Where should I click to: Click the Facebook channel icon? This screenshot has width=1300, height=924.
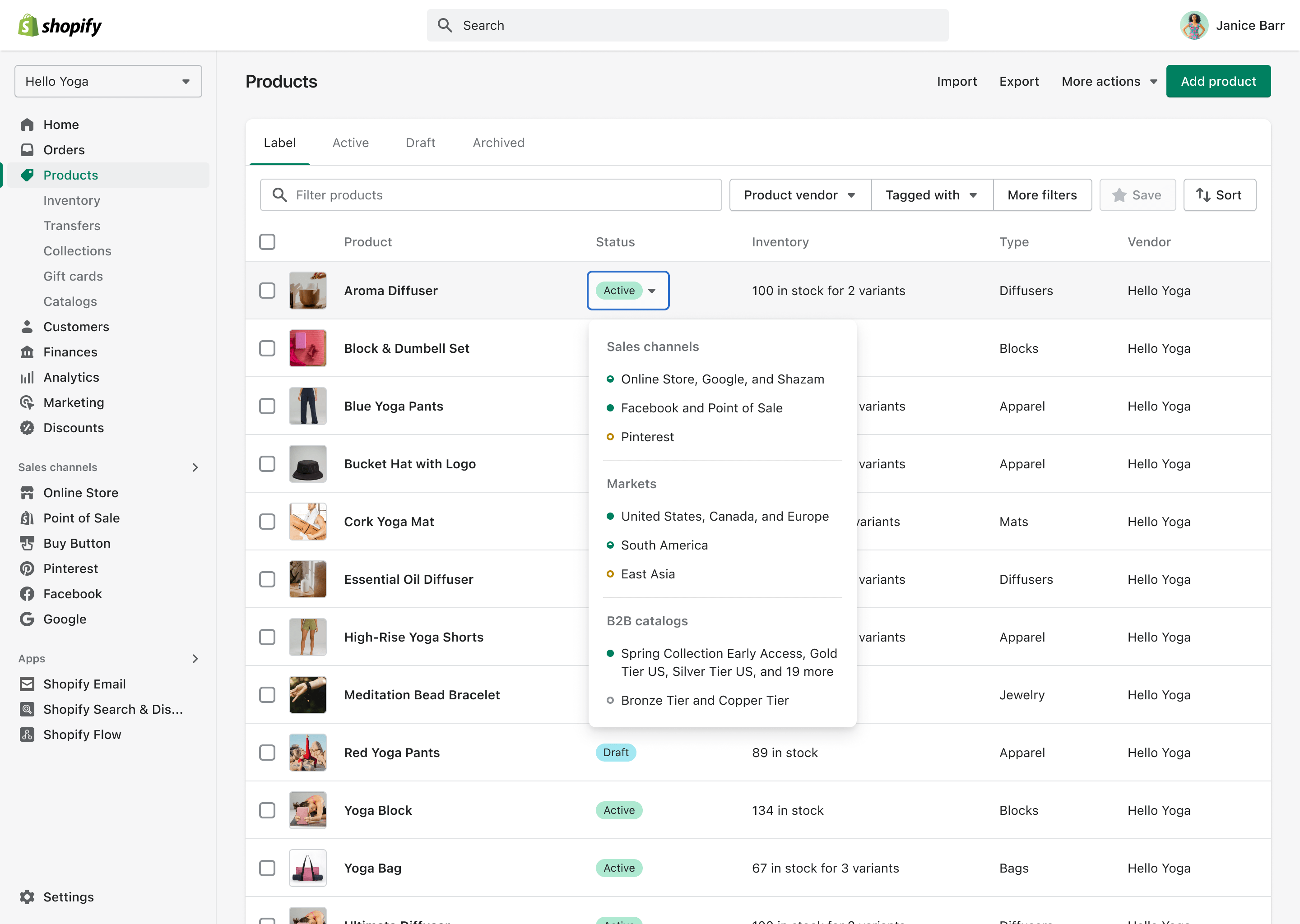pyautogui.click(x=27, y=593)
